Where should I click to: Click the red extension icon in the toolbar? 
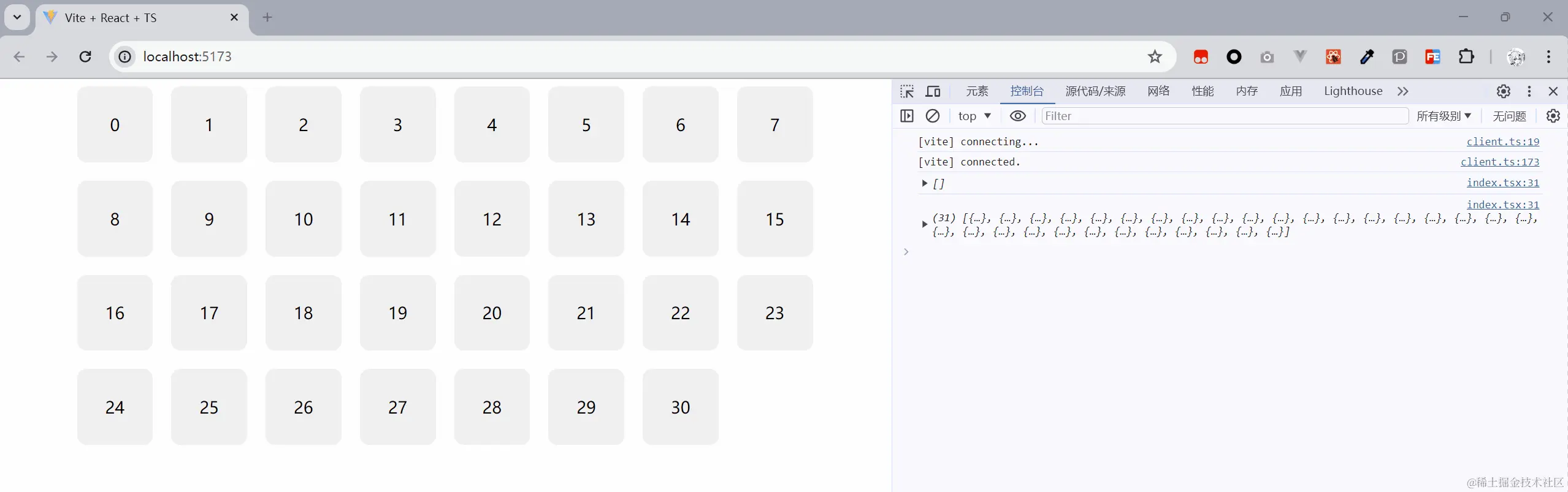pos(1201,57)
